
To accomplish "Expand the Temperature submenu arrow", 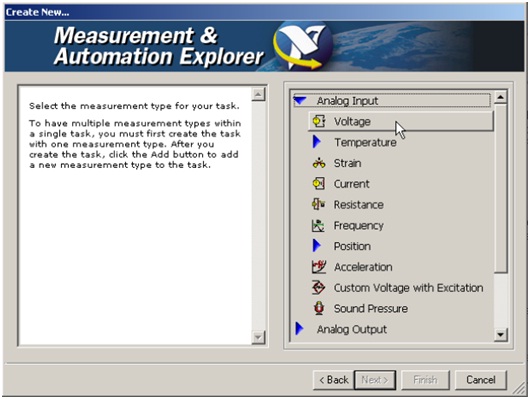I will 317,142.
